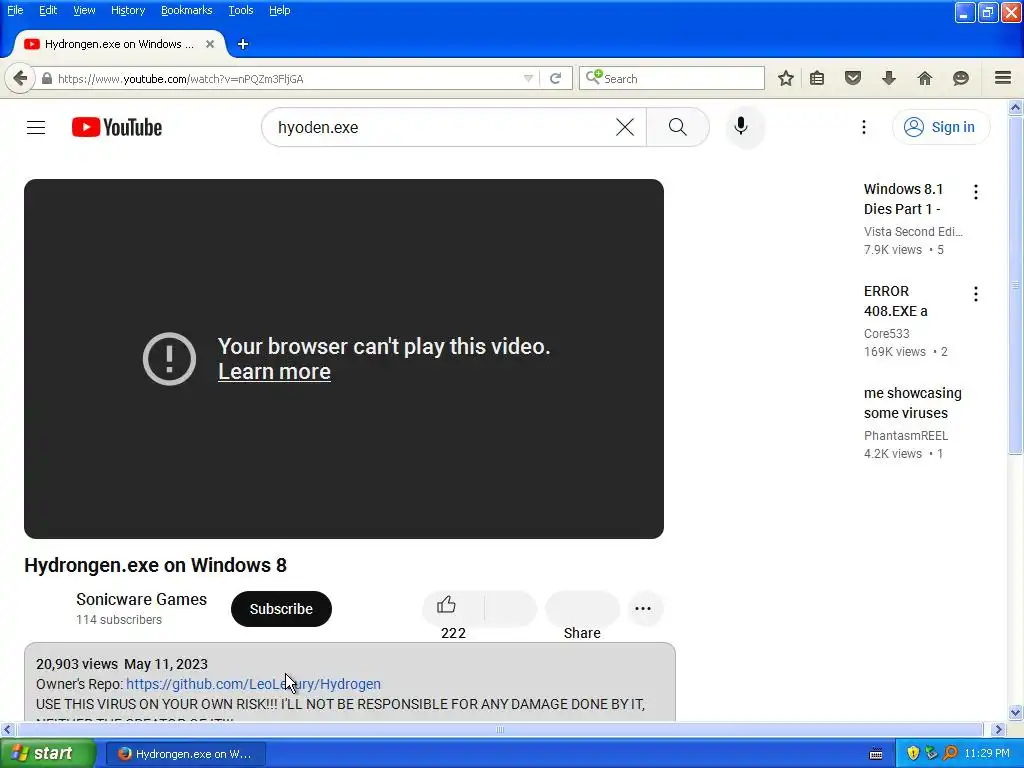Bookmark this page with star icon

786,78
